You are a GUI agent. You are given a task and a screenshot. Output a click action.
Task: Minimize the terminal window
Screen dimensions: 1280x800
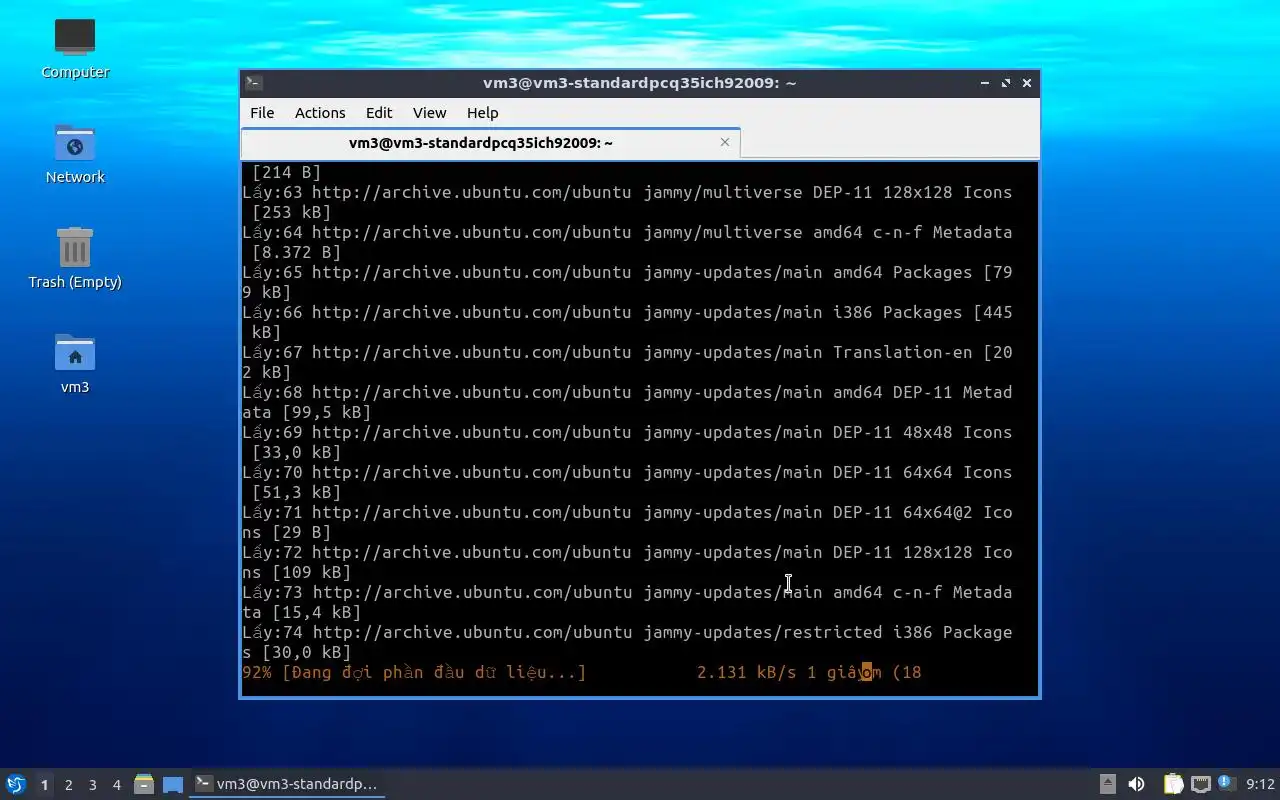[x=985, y=83]
